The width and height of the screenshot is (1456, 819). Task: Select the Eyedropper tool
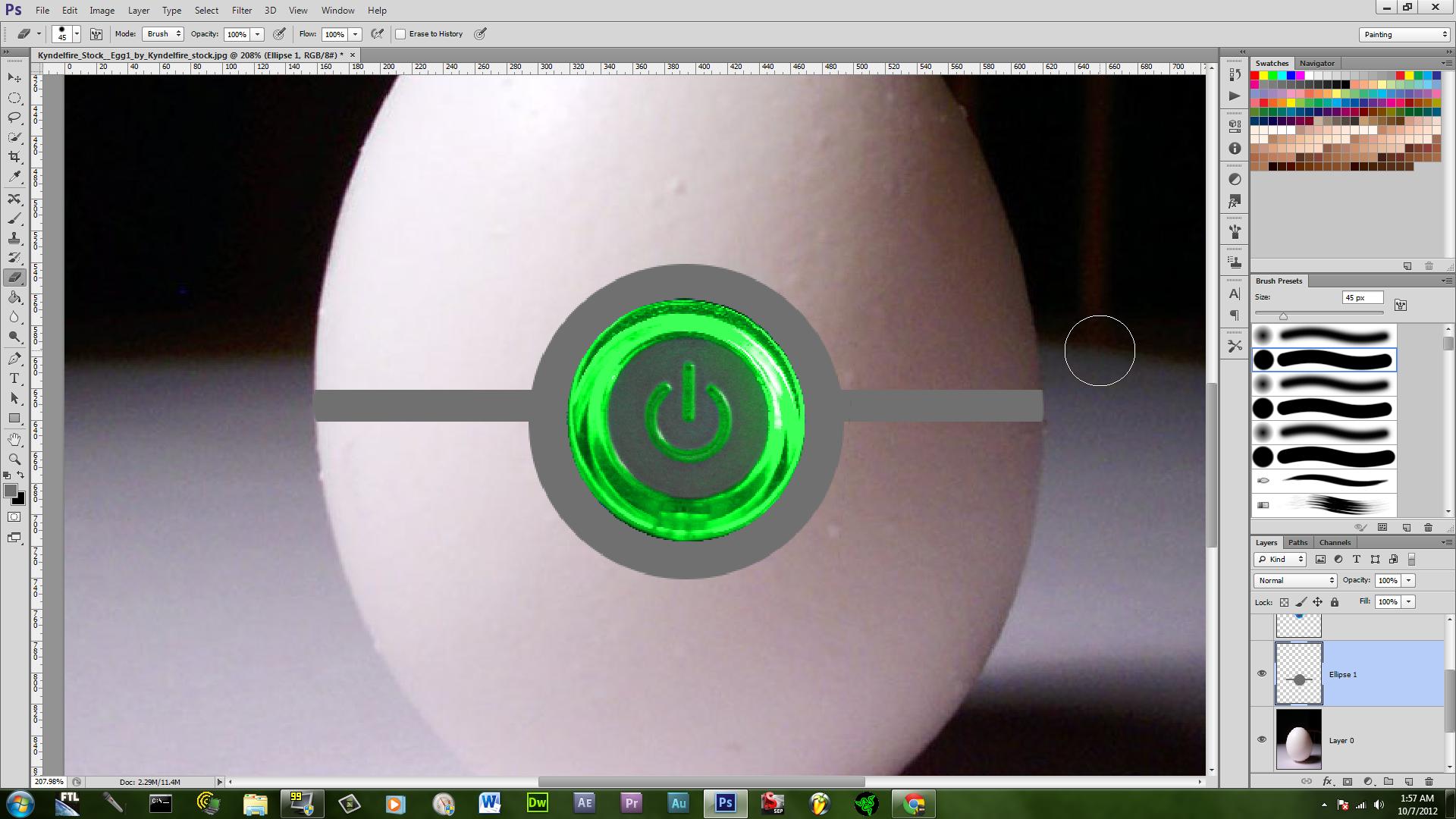pos(14,177)
